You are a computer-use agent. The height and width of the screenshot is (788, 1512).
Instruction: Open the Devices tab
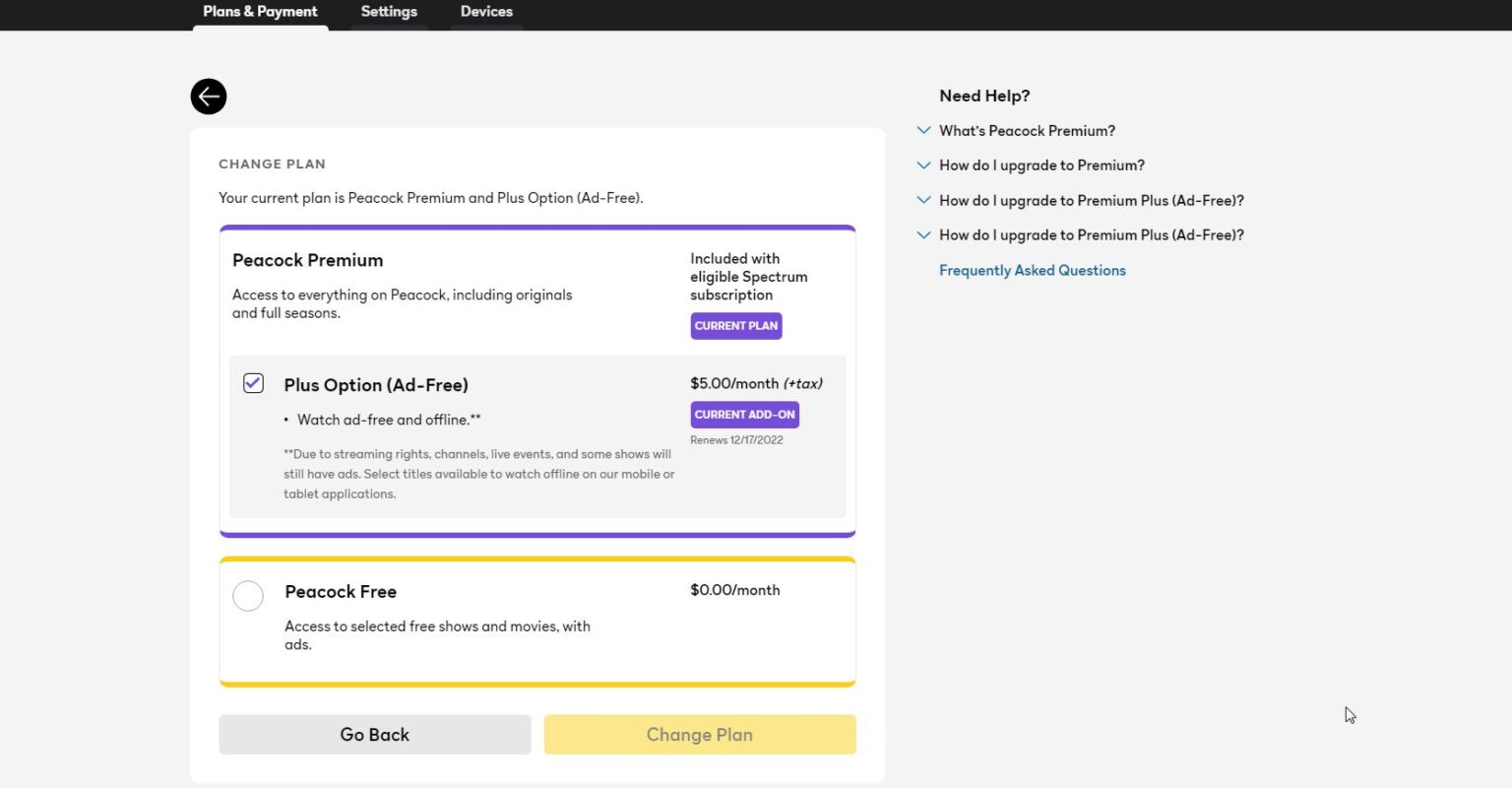(x=486, y=12)
